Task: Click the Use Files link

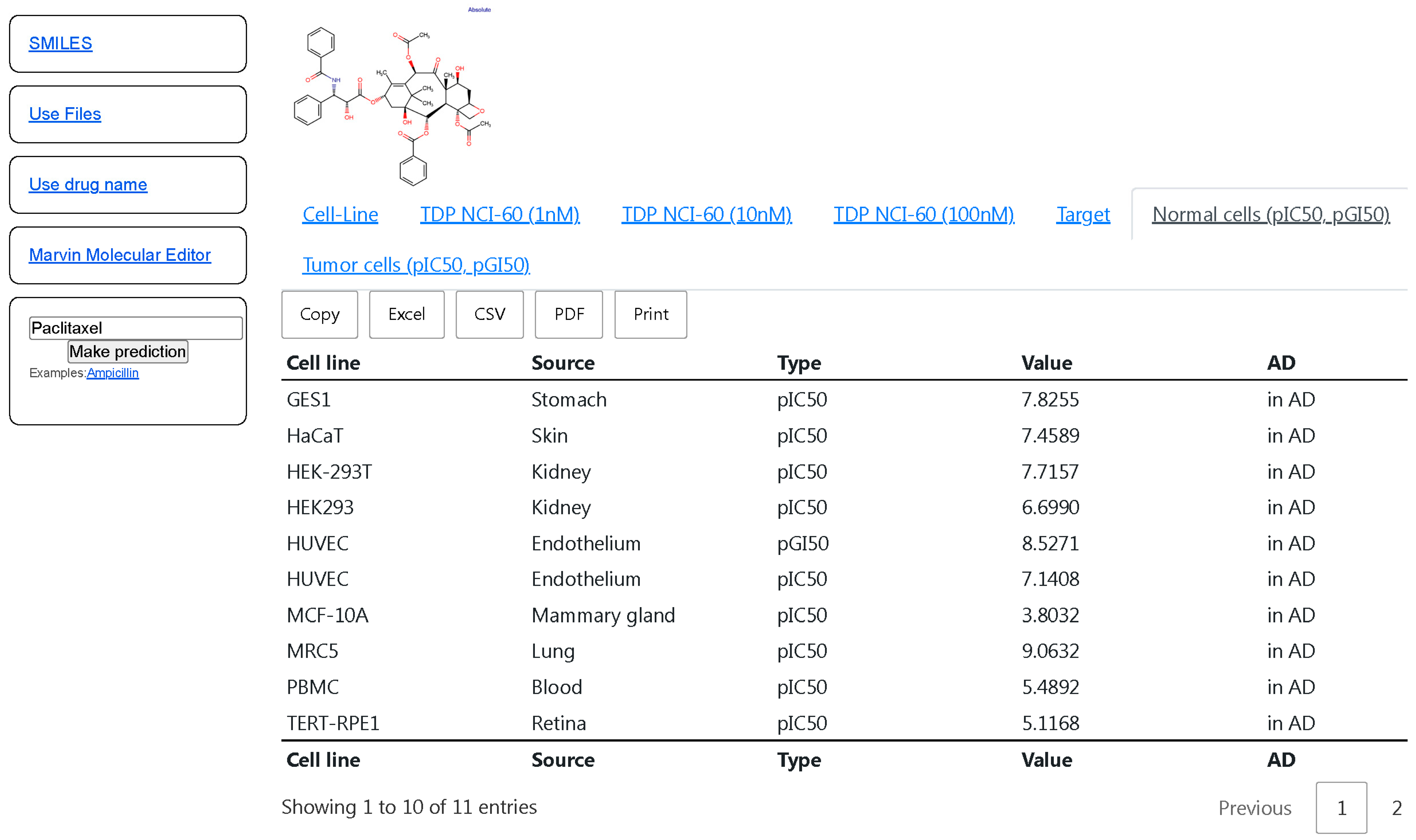Action: [64, 114]
